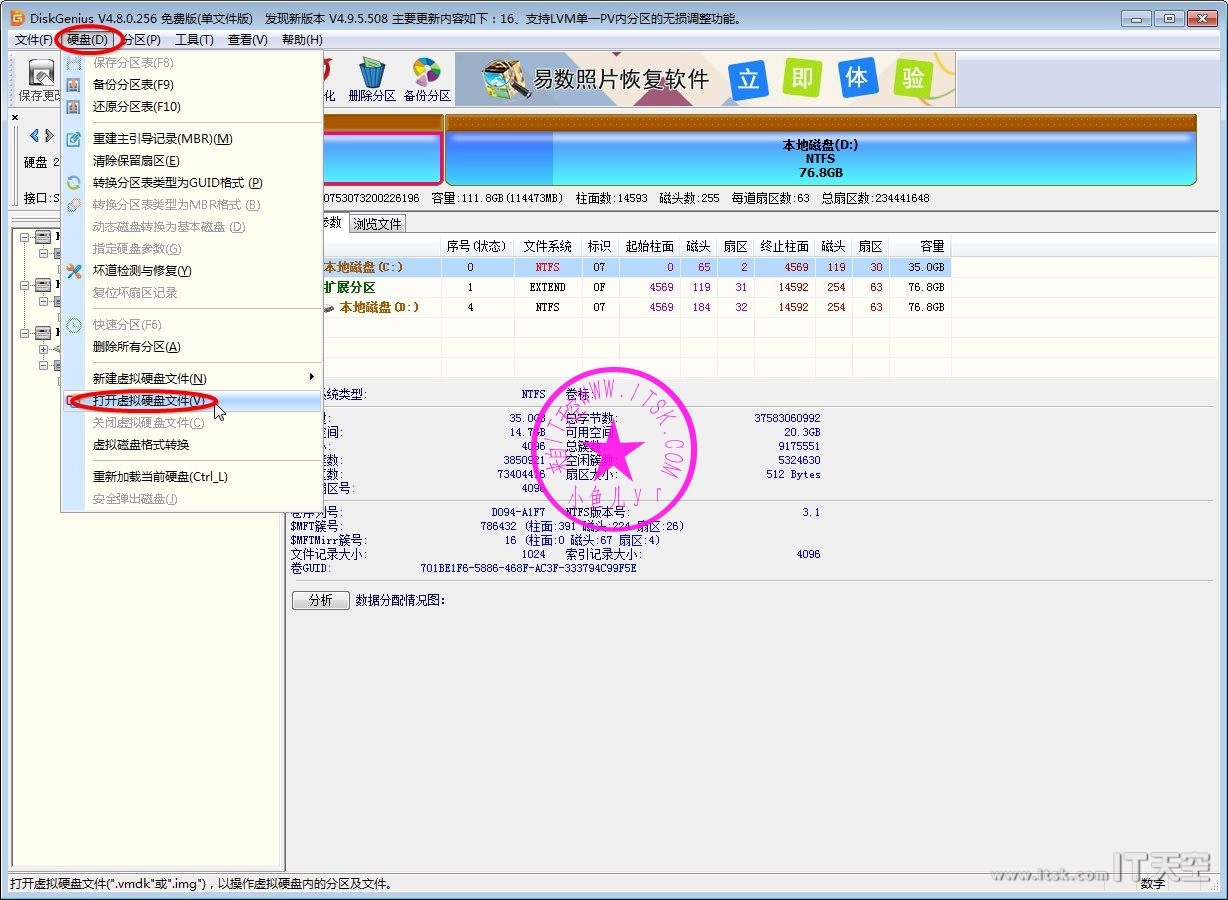The image size is (1228, 900).
Task: Select the 本地磁盘(D:) partition bar
Action: pyautogui.click(x=820, y=159)
